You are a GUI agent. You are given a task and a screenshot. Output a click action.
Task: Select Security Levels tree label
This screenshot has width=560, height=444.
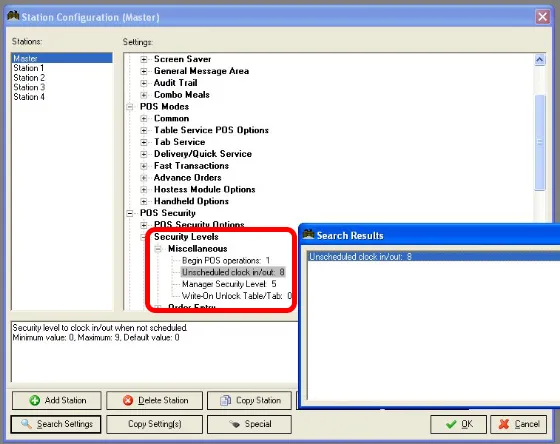point(186,237)
